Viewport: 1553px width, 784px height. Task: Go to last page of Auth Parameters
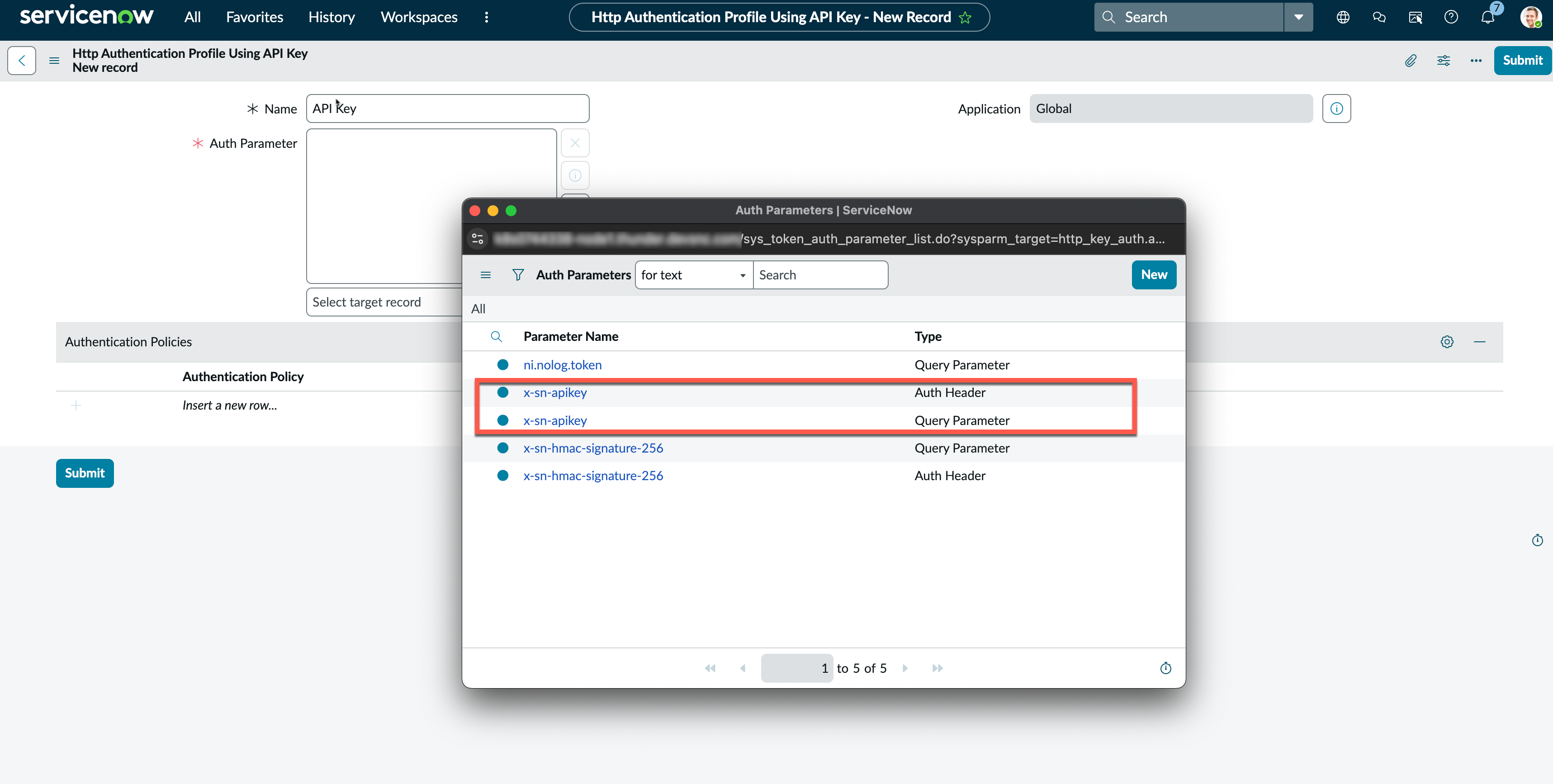937,668
